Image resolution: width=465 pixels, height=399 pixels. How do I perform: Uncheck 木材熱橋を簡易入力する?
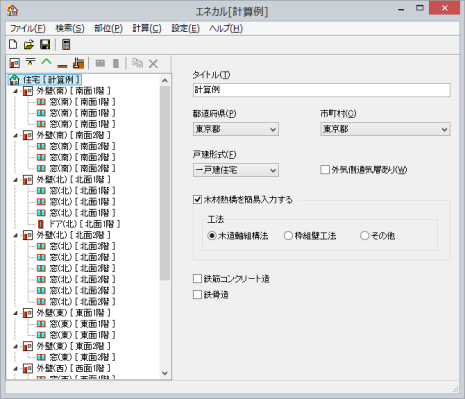tap(197, 200)
